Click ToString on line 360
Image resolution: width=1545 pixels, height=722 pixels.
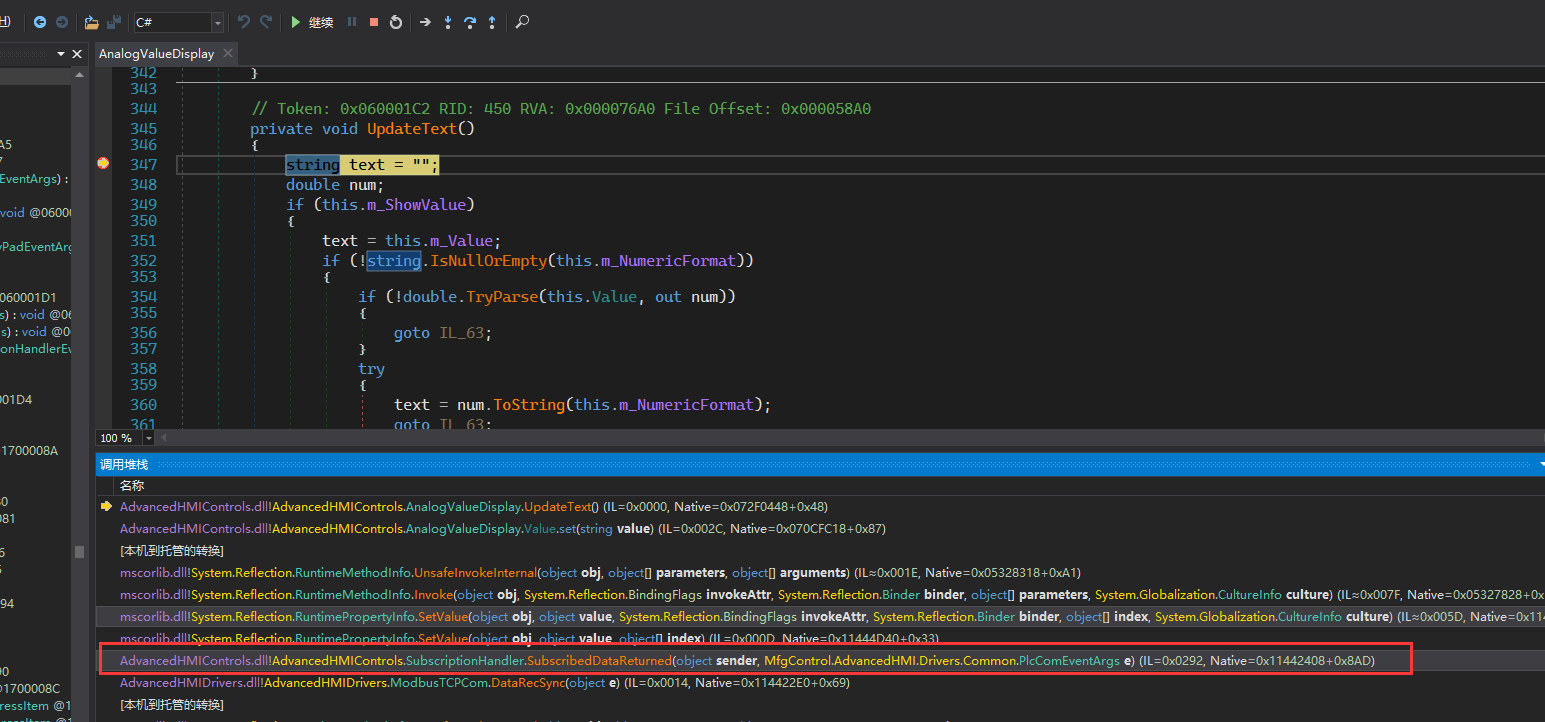(x=529, y=405)
